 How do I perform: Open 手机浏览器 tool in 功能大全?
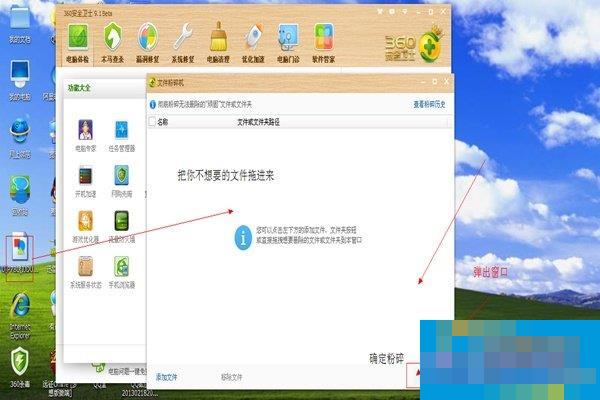click(x=122, y=272)
